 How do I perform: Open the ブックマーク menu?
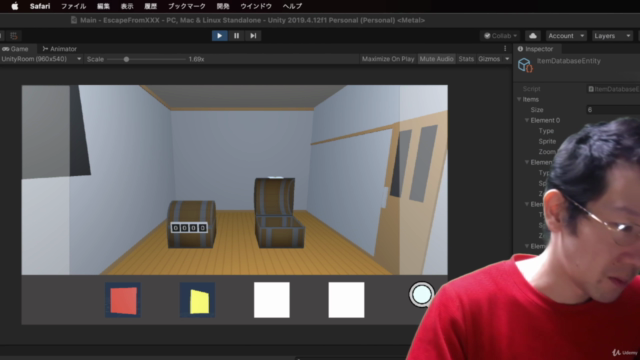point(187,6)
